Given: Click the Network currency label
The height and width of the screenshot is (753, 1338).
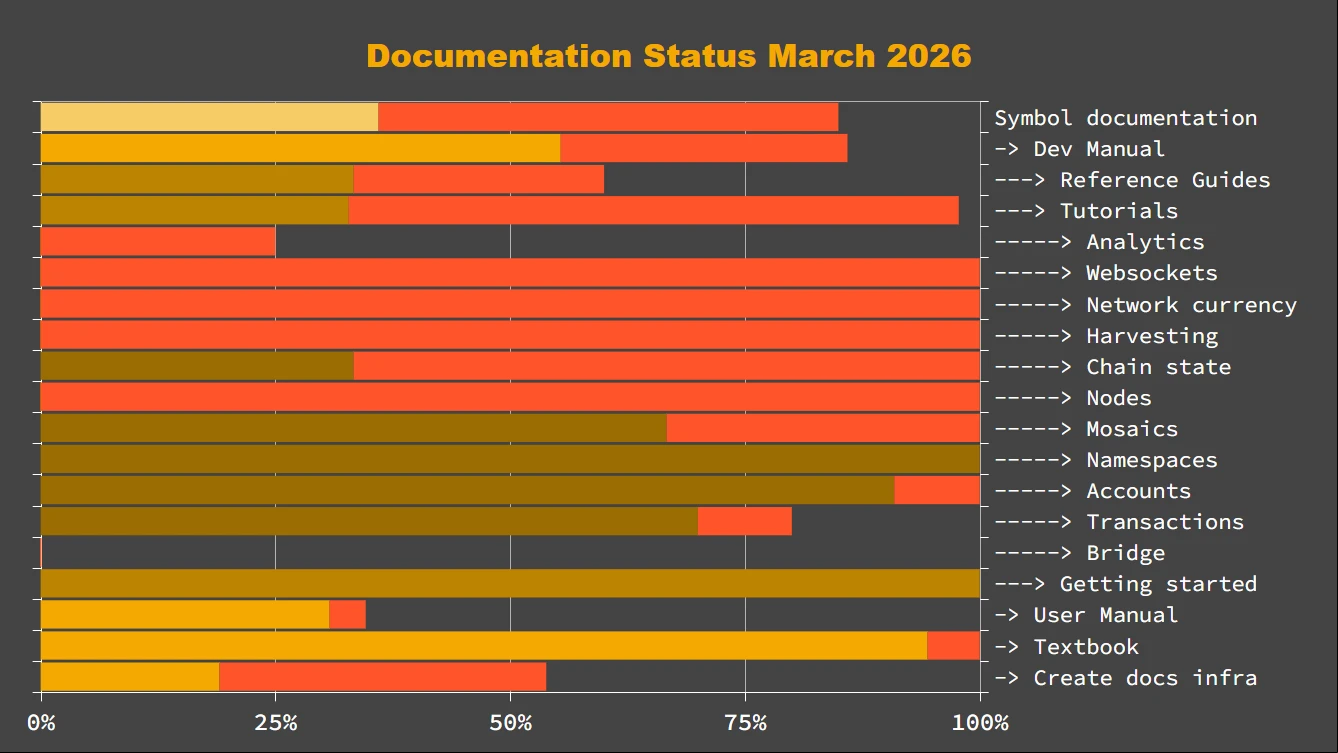Looking at the screenshot, I should coord(1190,305).
